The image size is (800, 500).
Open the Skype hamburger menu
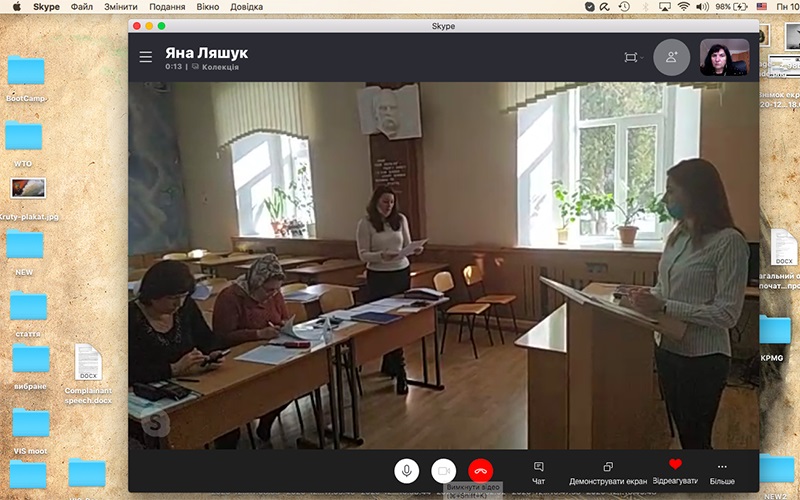point(145,57)
